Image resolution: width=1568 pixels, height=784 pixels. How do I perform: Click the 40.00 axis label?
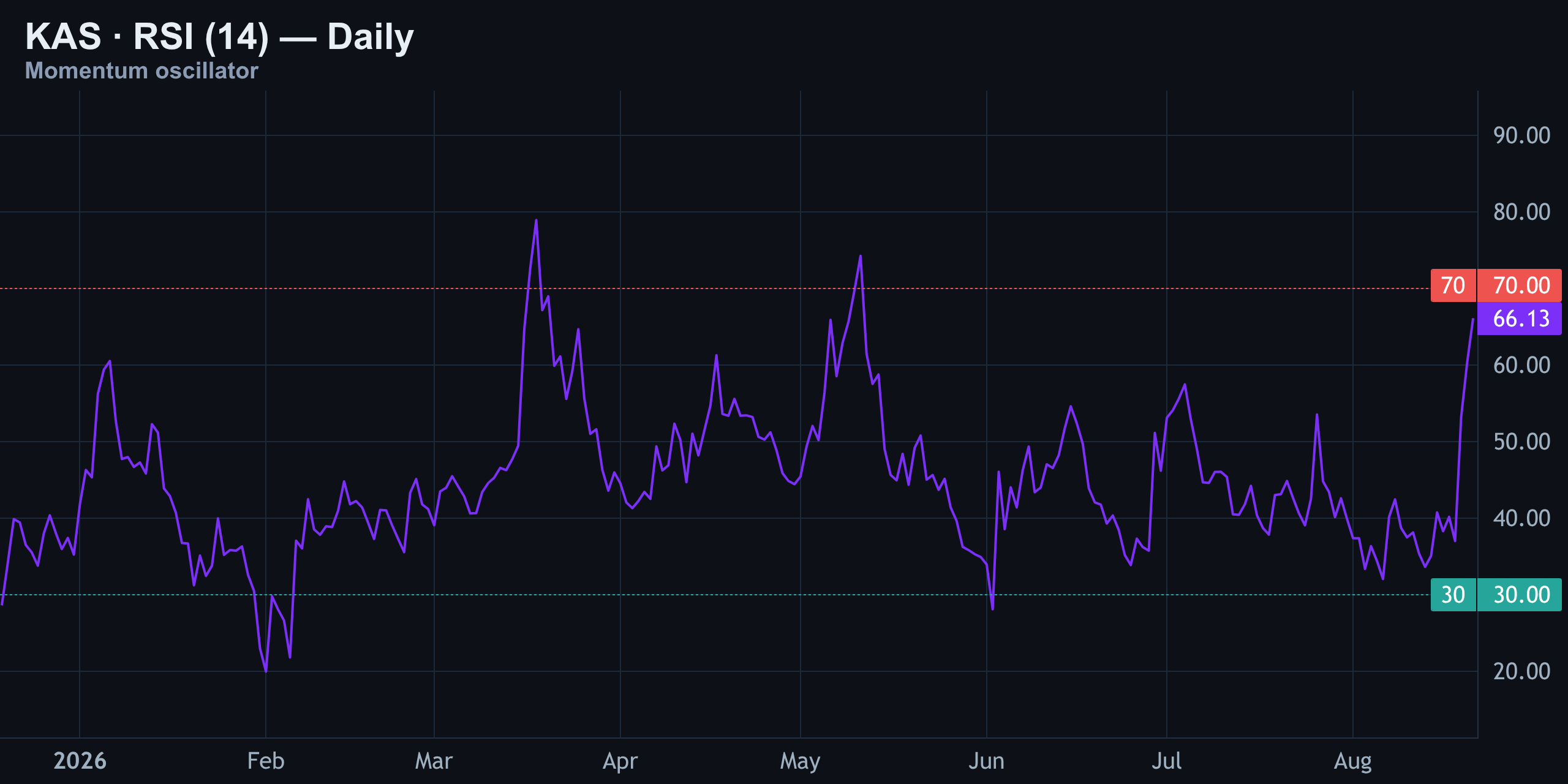(x=1521, y=518)
